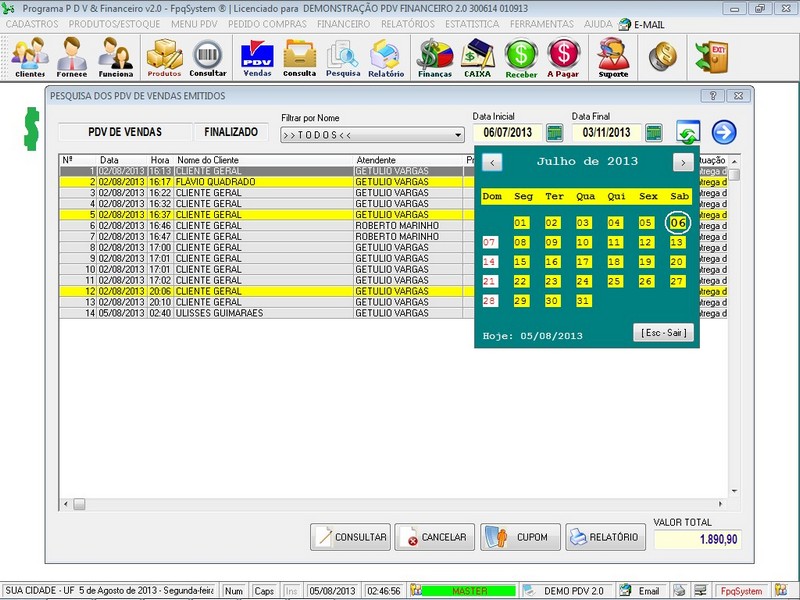The height and width of the screenshot is (600, 800).
Task: Select day 15 in calendar
Action: coord(520,262)
